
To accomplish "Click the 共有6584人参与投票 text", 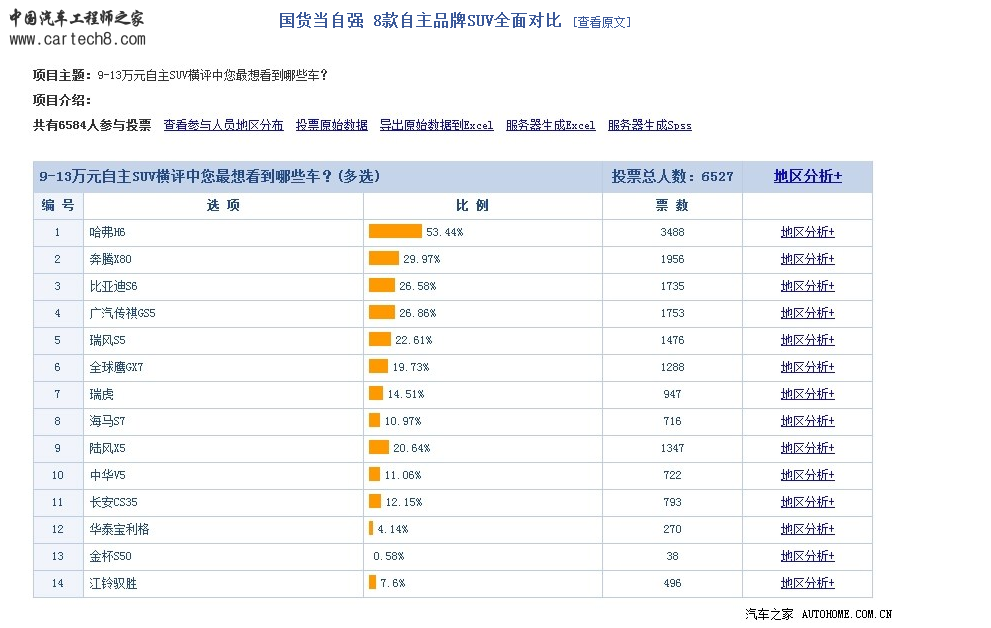I will [92, 125].
